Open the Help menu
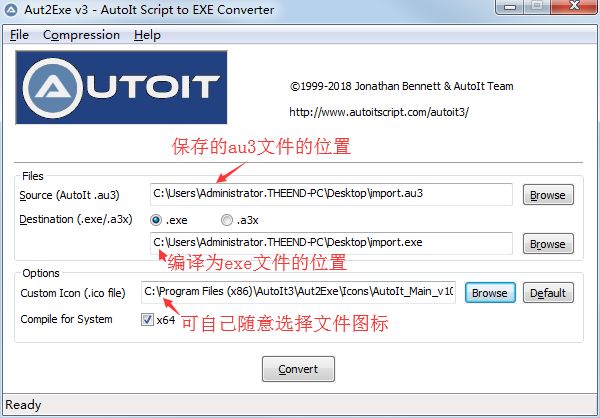This screenshot has height=418, width=600. click(x=147, y=35)
